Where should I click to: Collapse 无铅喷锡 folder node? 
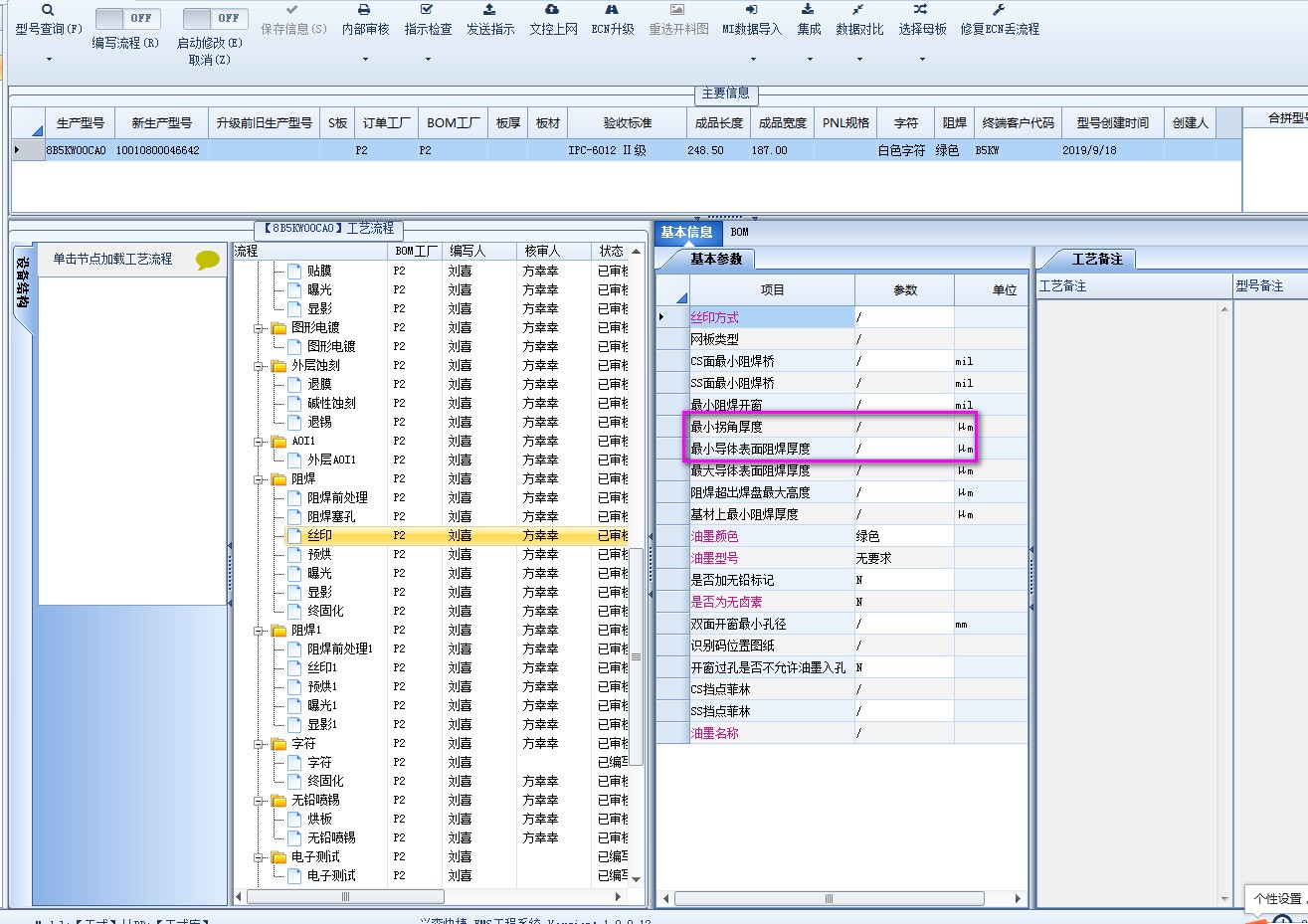coord(259,801)
